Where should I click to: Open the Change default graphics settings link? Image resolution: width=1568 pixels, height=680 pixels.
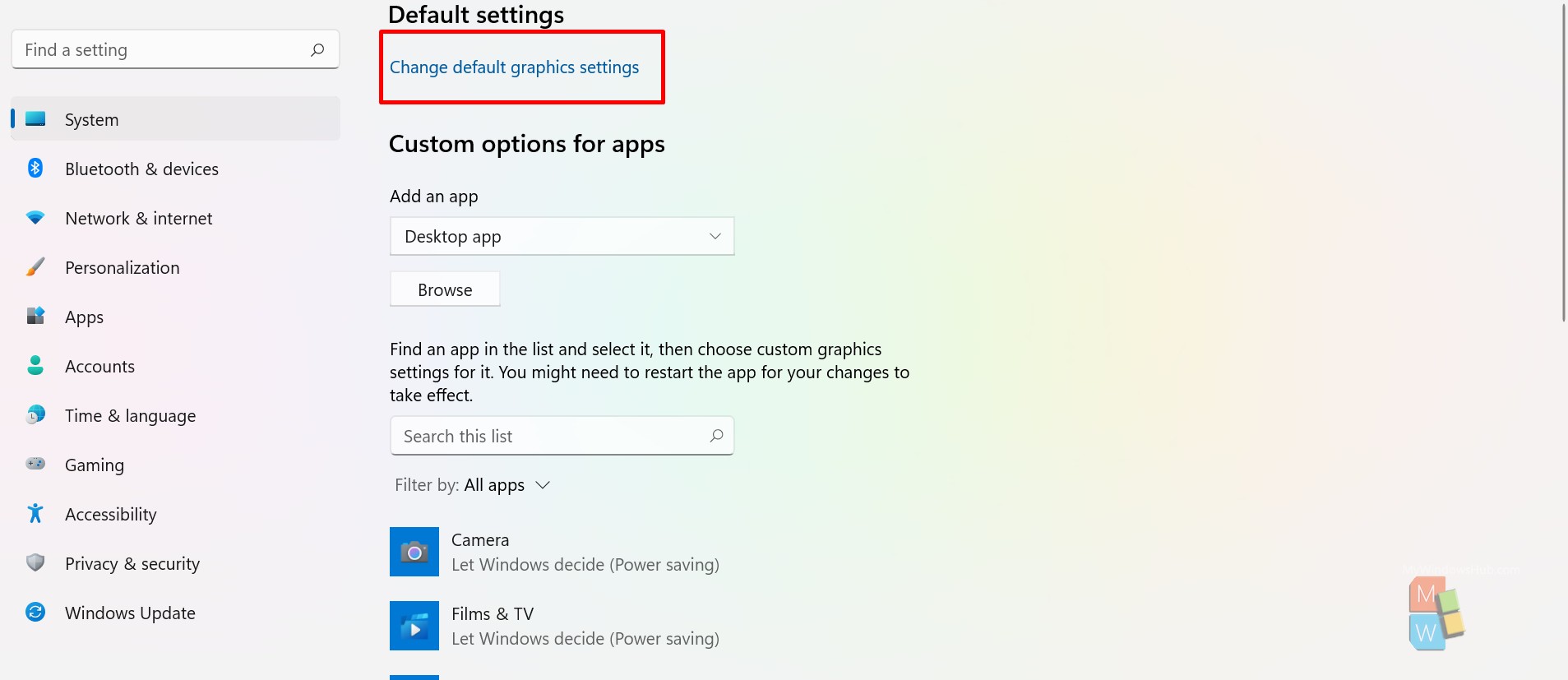(514, 67)
